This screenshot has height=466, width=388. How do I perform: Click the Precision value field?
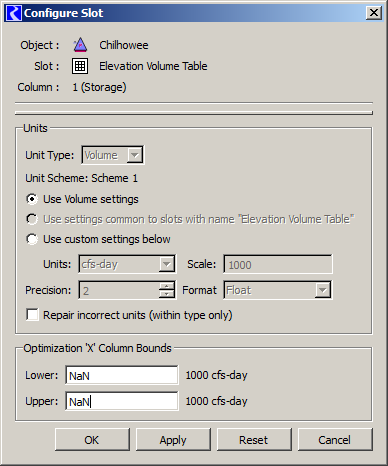119,290
